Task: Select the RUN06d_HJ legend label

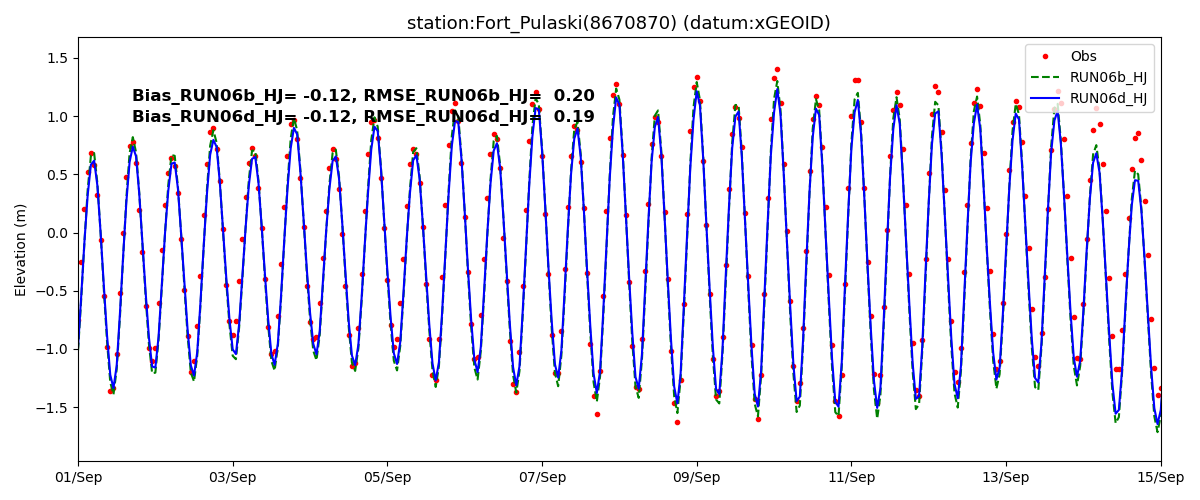Action: click(x=1108, y=98)
